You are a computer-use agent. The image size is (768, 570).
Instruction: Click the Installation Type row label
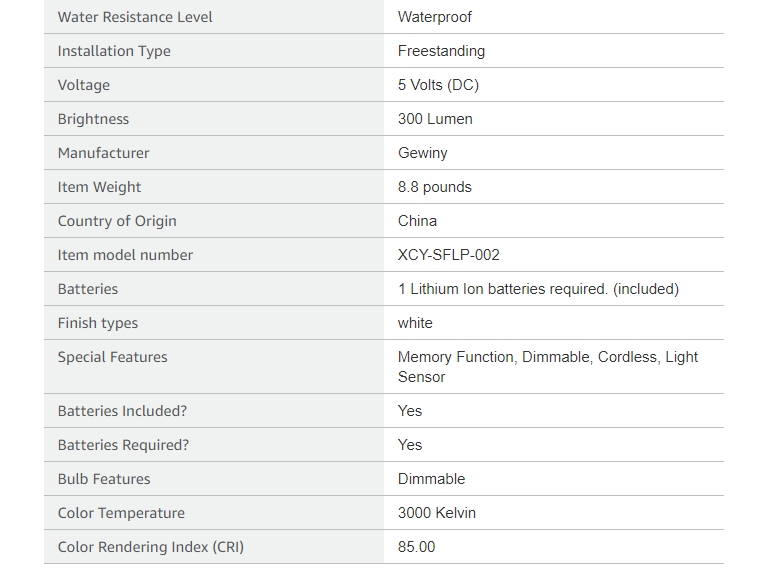(x=114, y=51)
